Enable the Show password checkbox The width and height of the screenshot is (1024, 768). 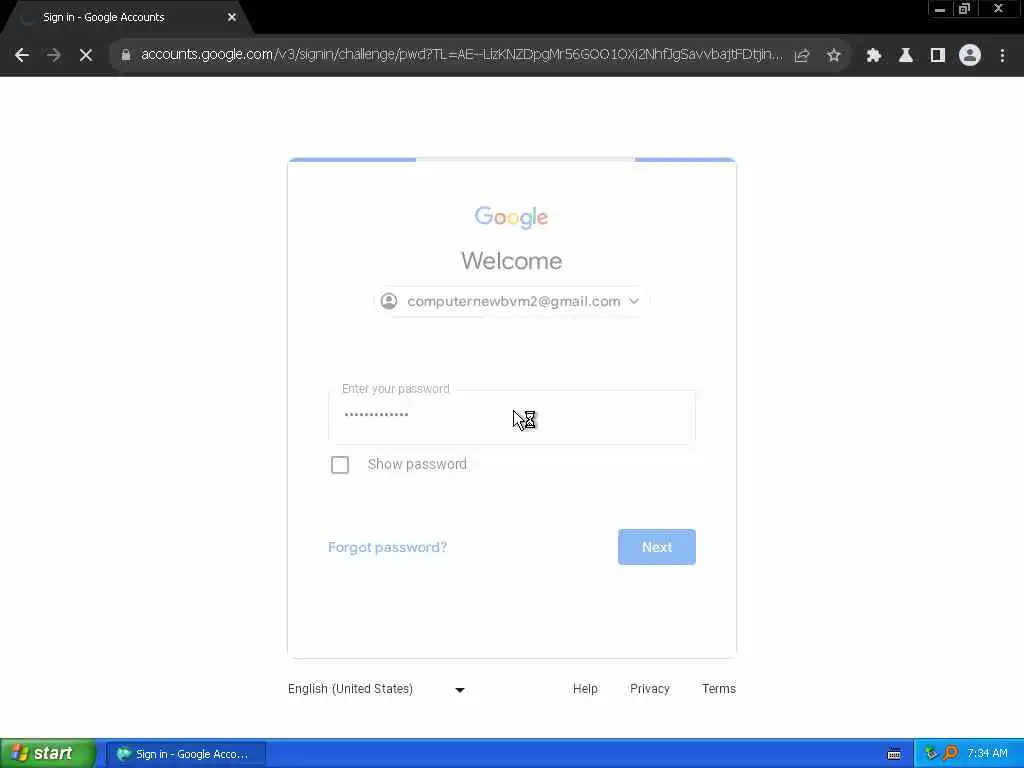(x=340, y=465)
